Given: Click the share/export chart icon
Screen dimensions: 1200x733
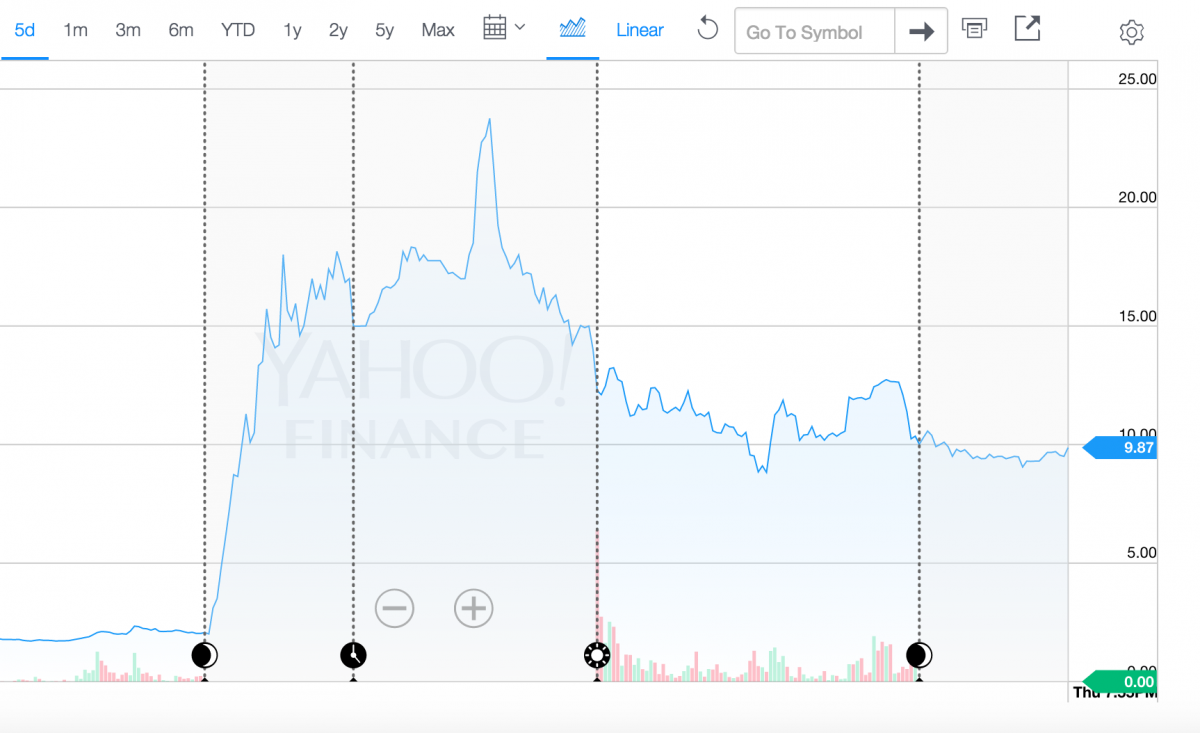Looking at the screenshot, I should click(x=1027, y=28).
